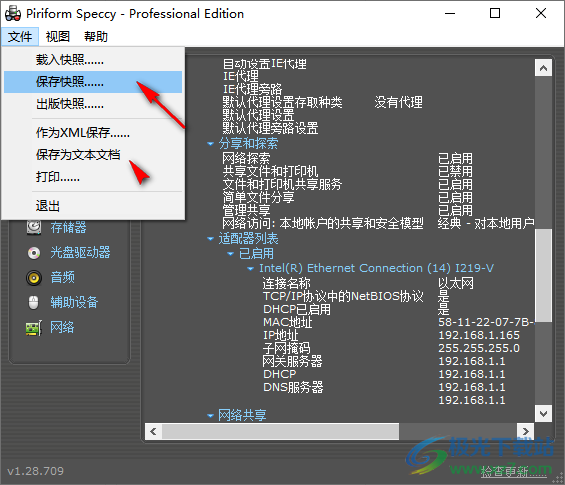Choose 退出 to exit the program
The height and width of the screenshot is (485, 565).
[x=93, y=206]
